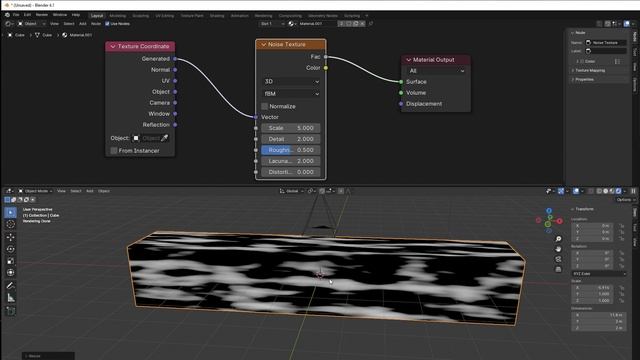The width and height of the screenshot is (640, 360).
Task: Click the Detail slider in Noise Texture
Action: 291,139
